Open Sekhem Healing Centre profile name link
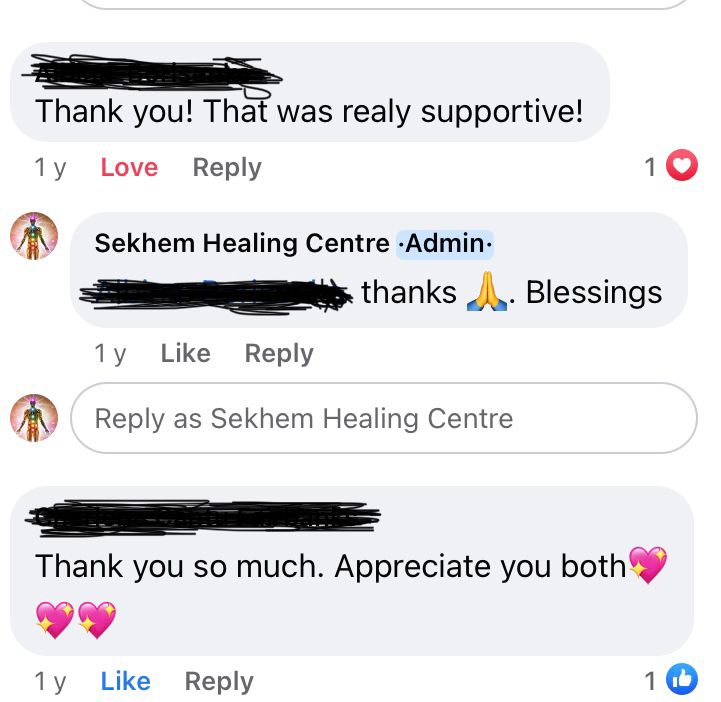This screenshot has height=702, width=721. tap(242, 243)
